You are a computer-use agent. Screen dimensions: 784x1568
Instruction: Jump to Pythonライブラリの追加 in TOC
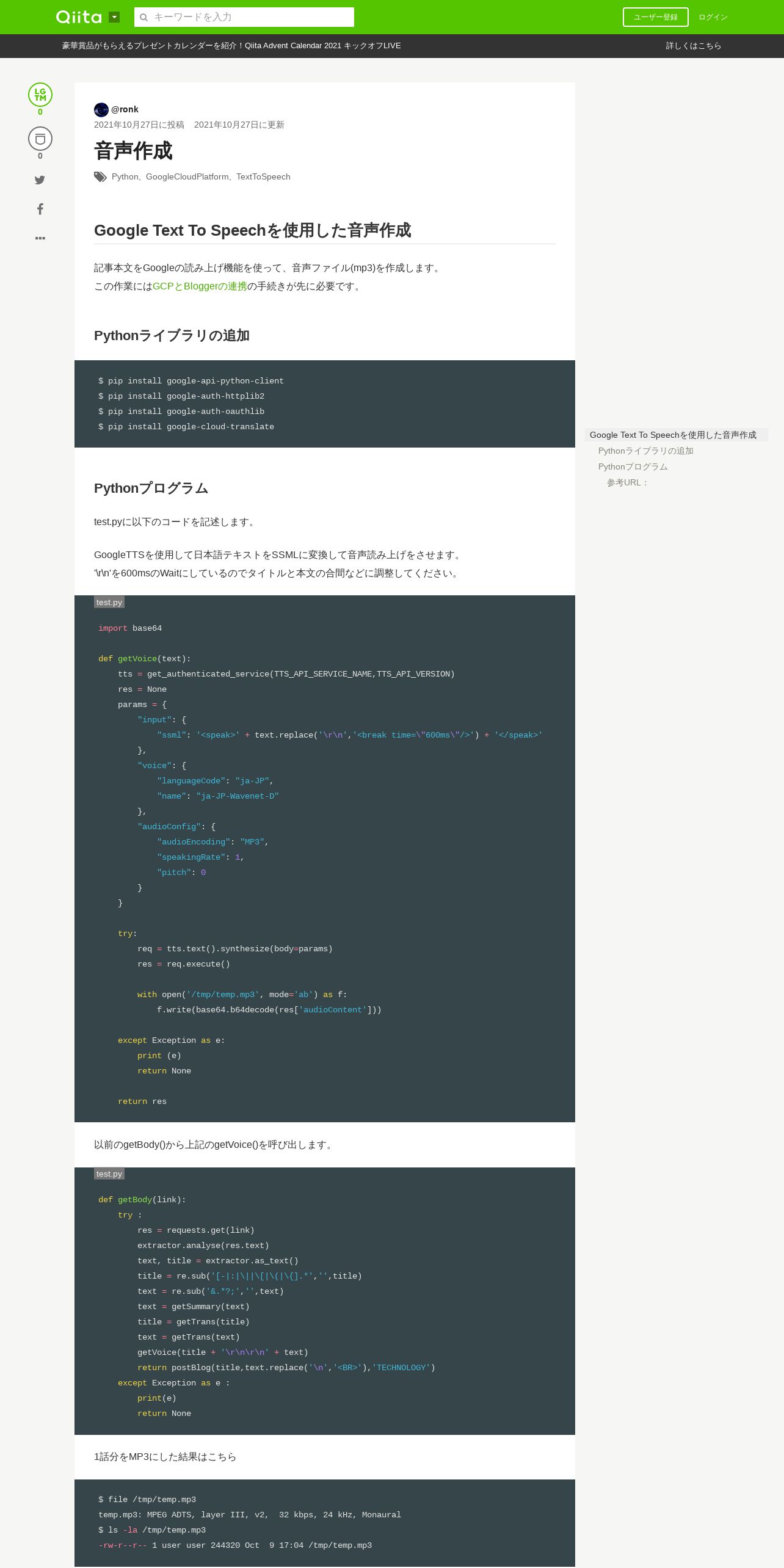tap(645, 451)
